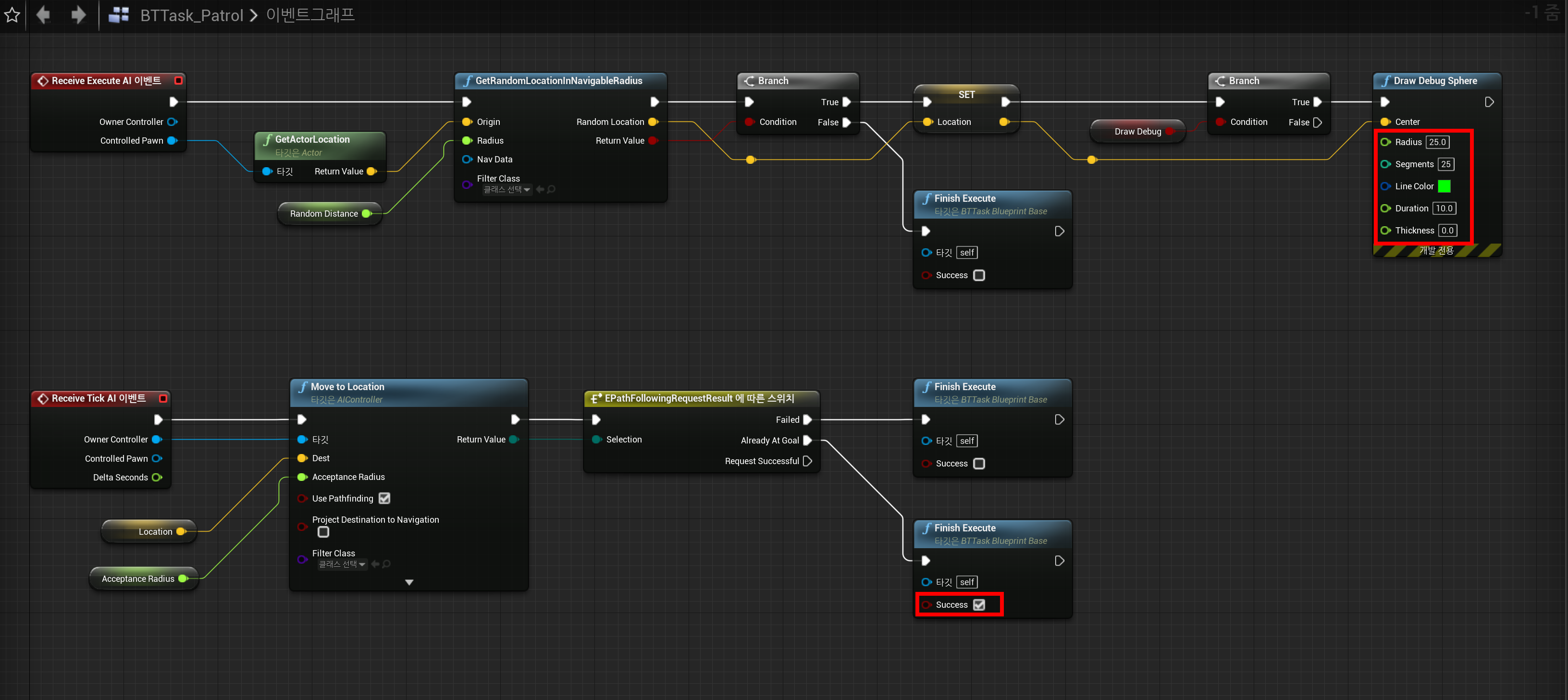Click Duration value field on Draw Debug Sphere

point(1444,208)
